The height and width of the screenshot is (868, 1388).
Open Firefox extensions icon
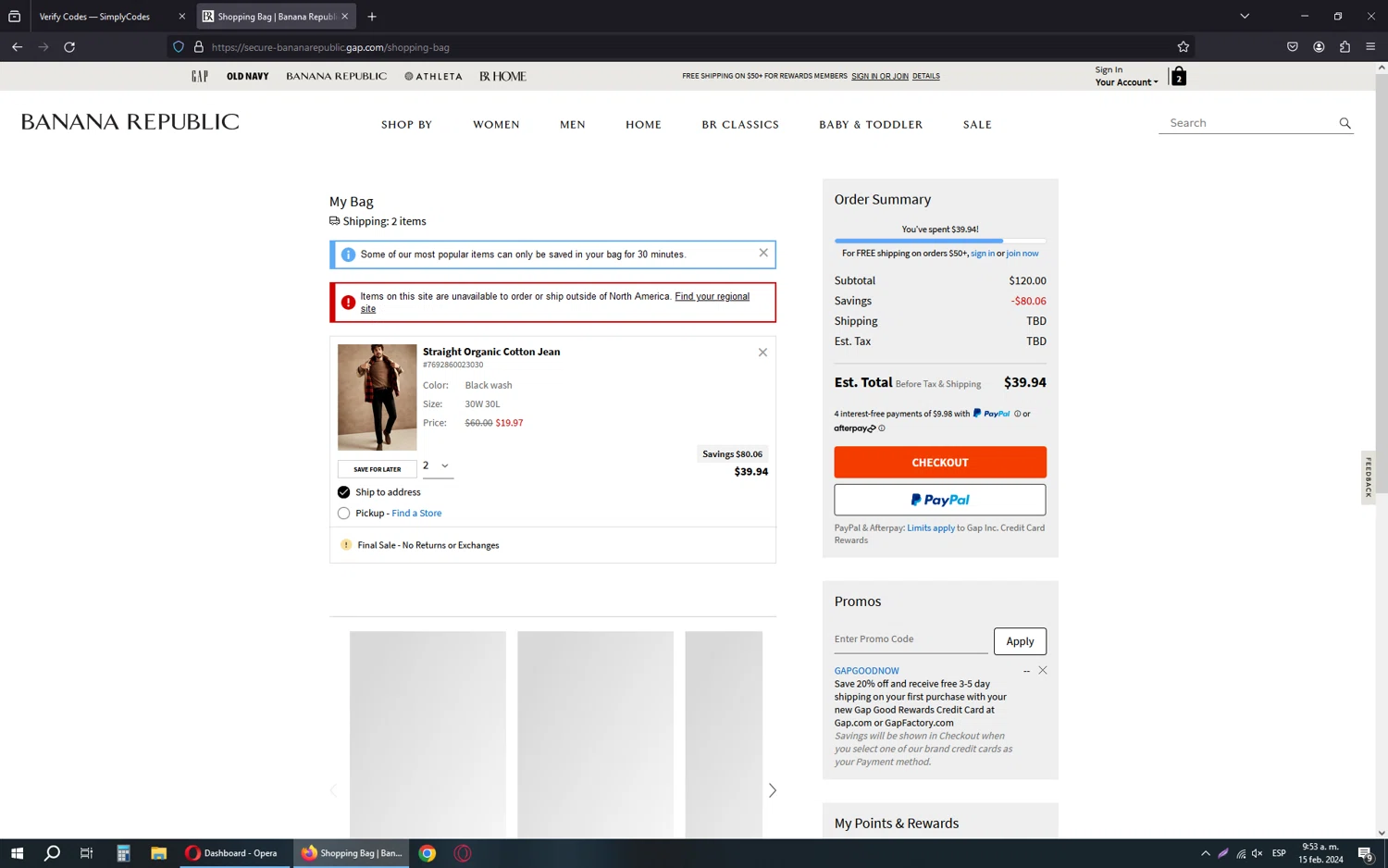pos(1345,47)
